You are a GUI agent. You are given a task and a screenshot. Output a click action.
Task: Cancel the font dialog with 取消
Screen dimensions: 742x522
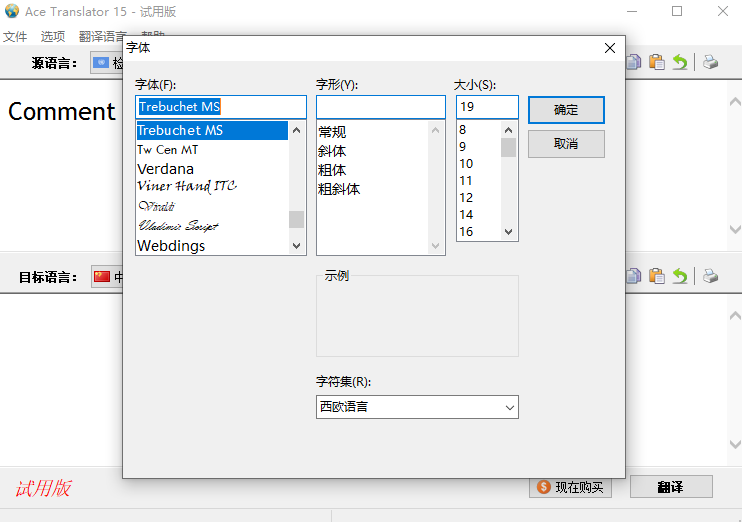coord(566,144)
